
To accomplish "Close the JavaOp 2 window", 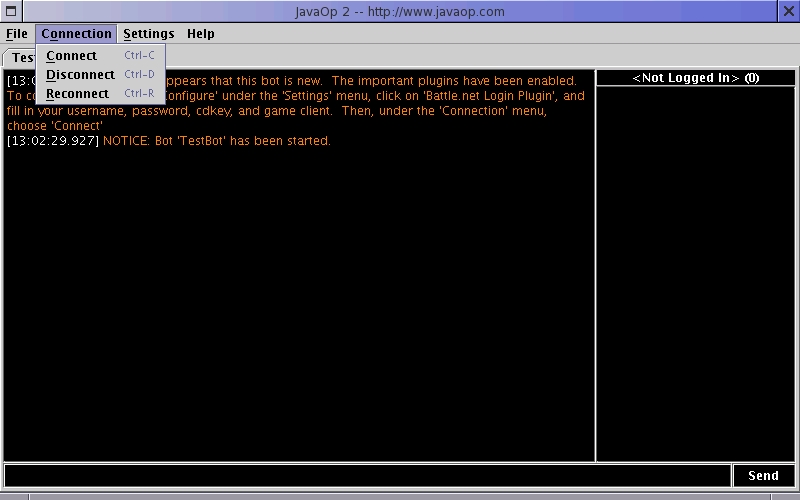I will pos(788,11).
